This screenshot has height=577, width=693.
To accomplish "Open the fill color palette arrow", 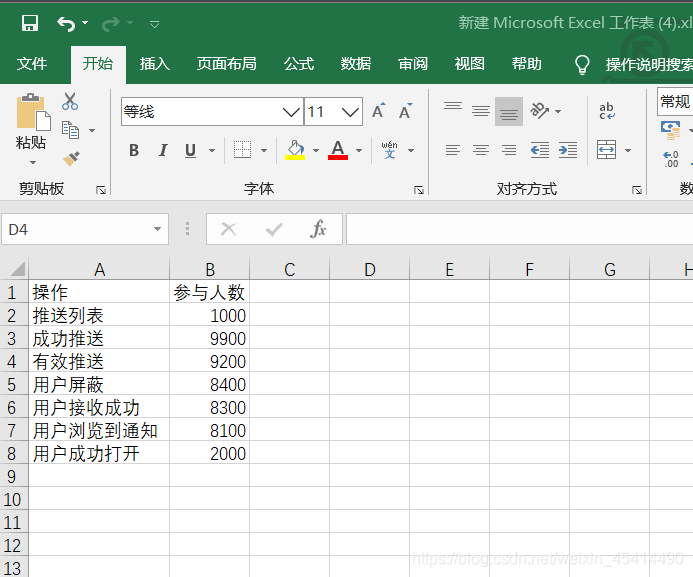I will (x=316, y=151).
